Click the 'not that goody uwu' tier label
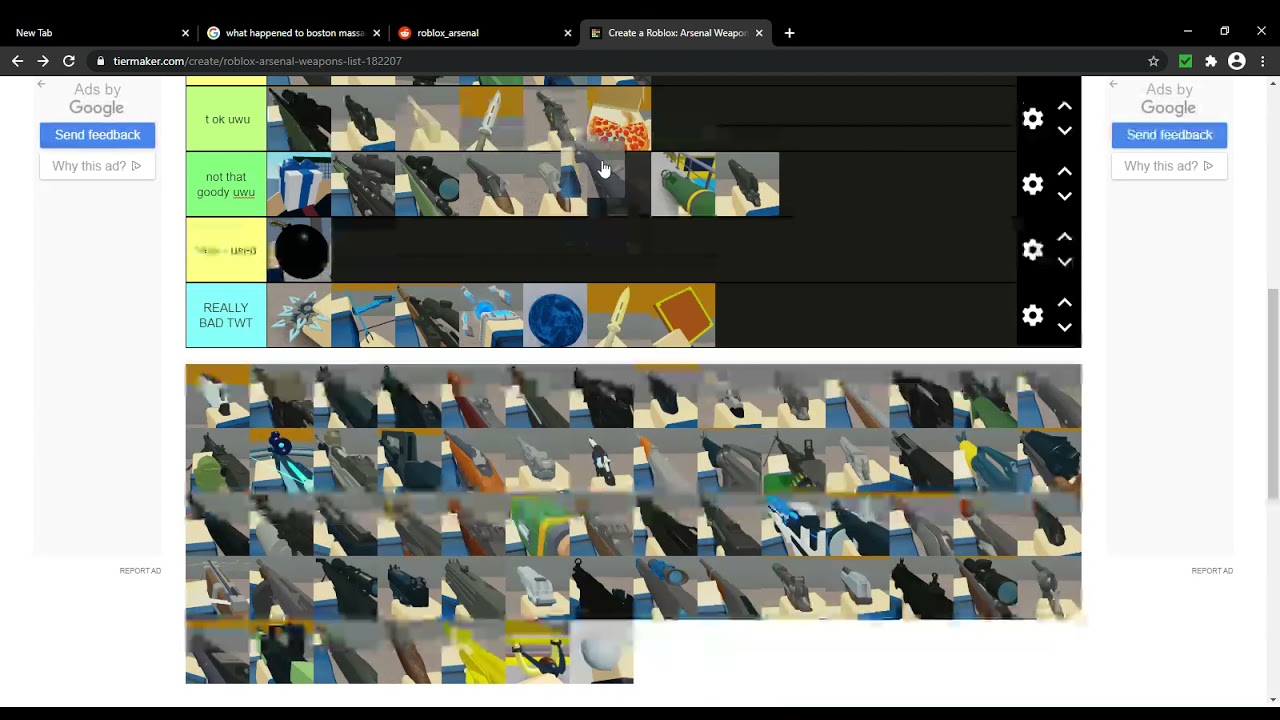Image resolution: width=1280 pixels, height=720 pixels. 226,184
